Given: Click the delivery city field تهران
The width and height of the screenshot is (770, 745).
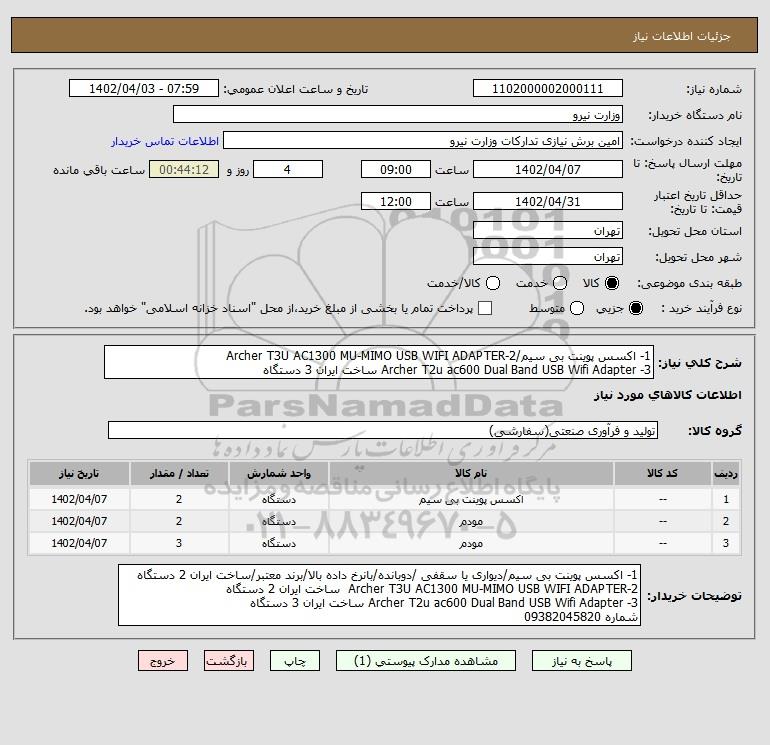Looking at the screenshot, I should pyautogui.click(x=548, y=256).
